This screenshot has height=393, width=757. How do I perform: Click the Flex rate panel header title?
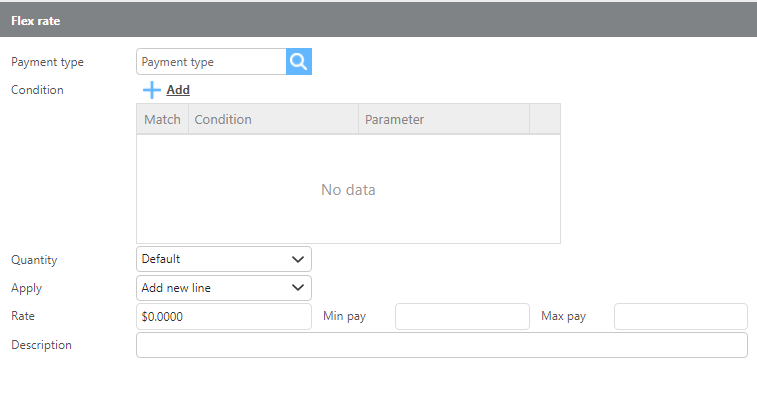point(36,21)
